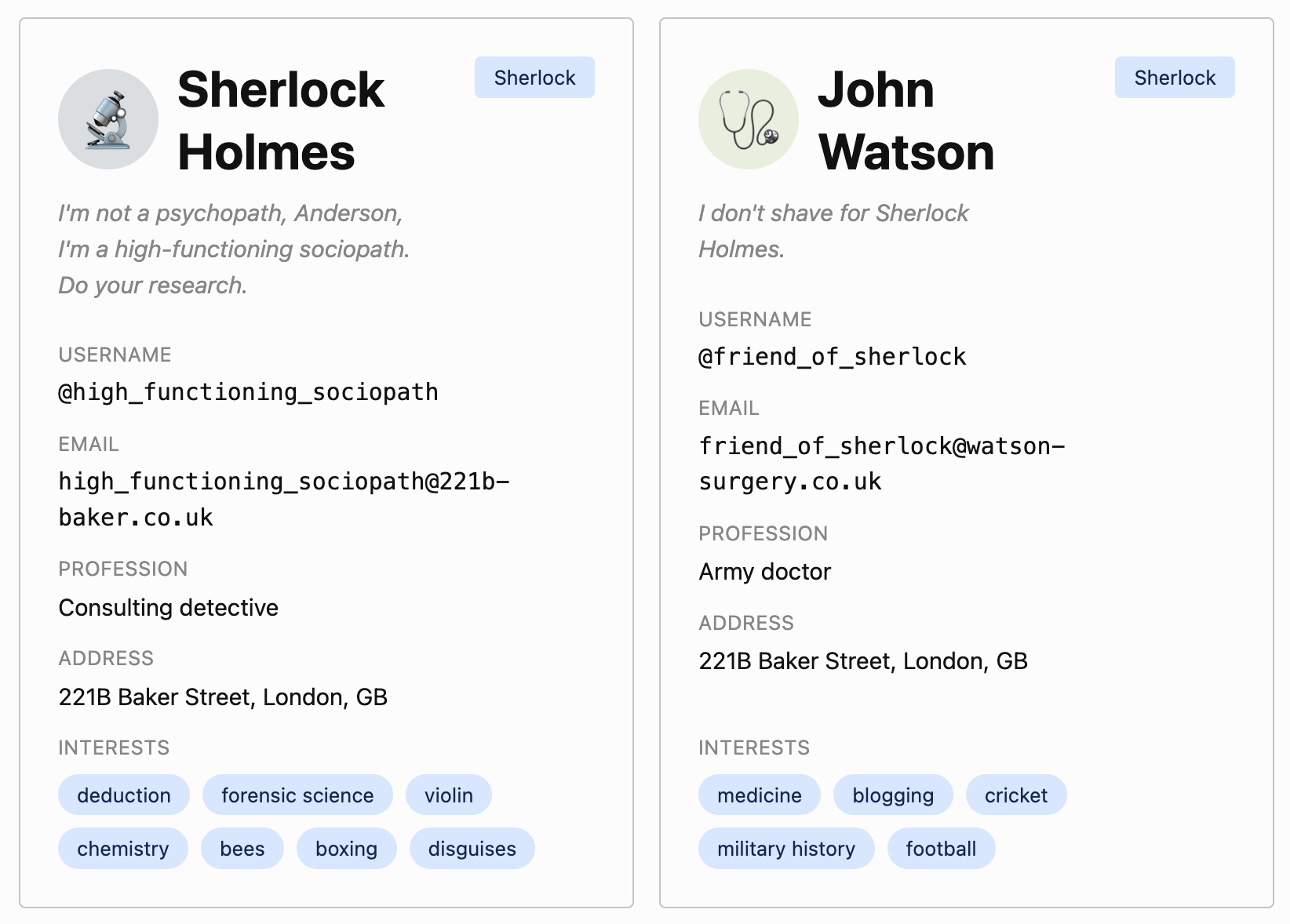This screenshot has height=924, width=1290.
Task: Click Sherlock Holmes' microscope avatar
Action: [x=108, y=119]
